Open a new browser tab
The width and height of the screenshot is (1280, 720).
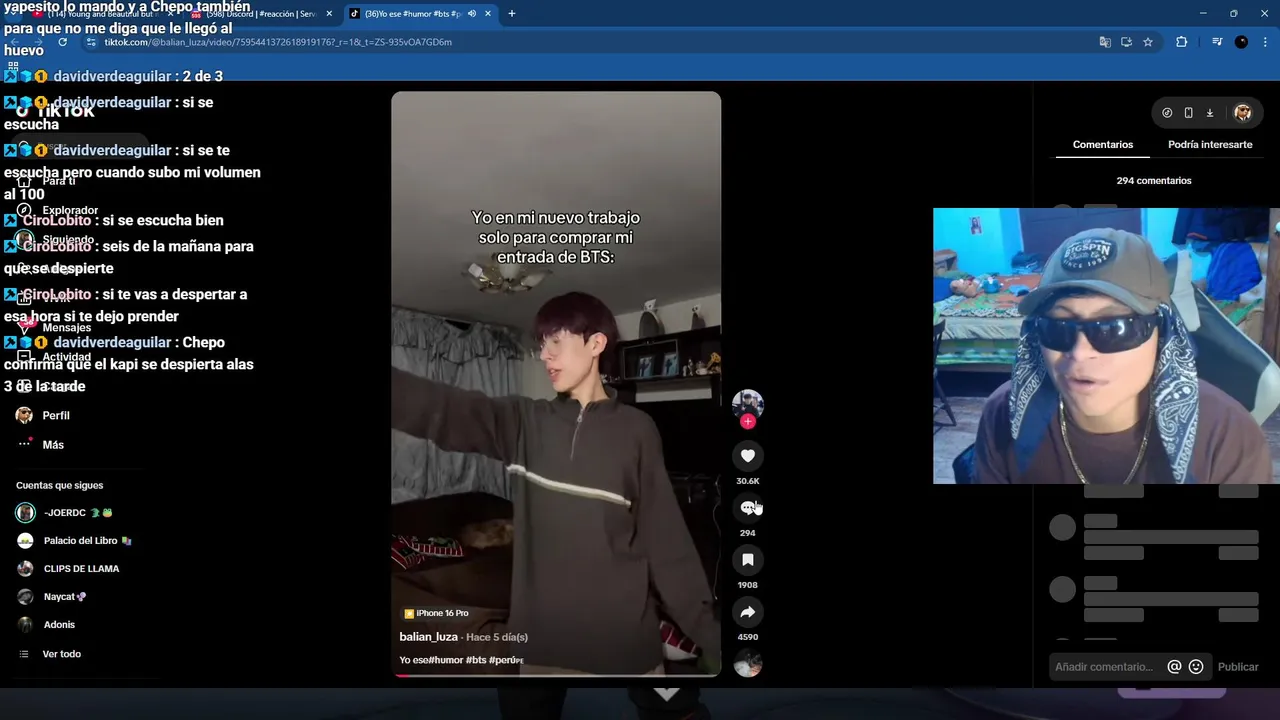(x=512, y=14)
